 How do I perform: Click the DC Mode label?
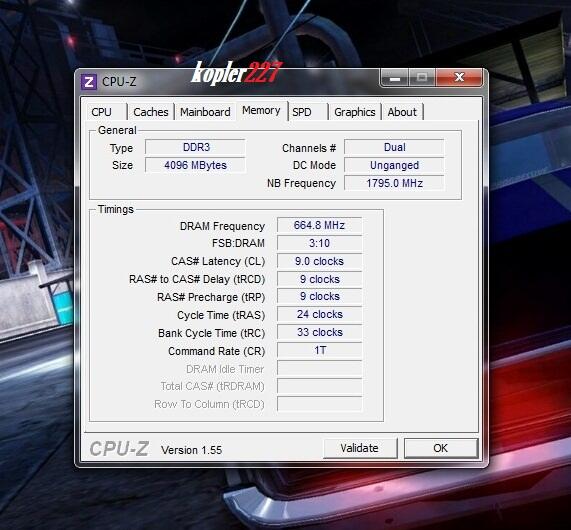314,165
